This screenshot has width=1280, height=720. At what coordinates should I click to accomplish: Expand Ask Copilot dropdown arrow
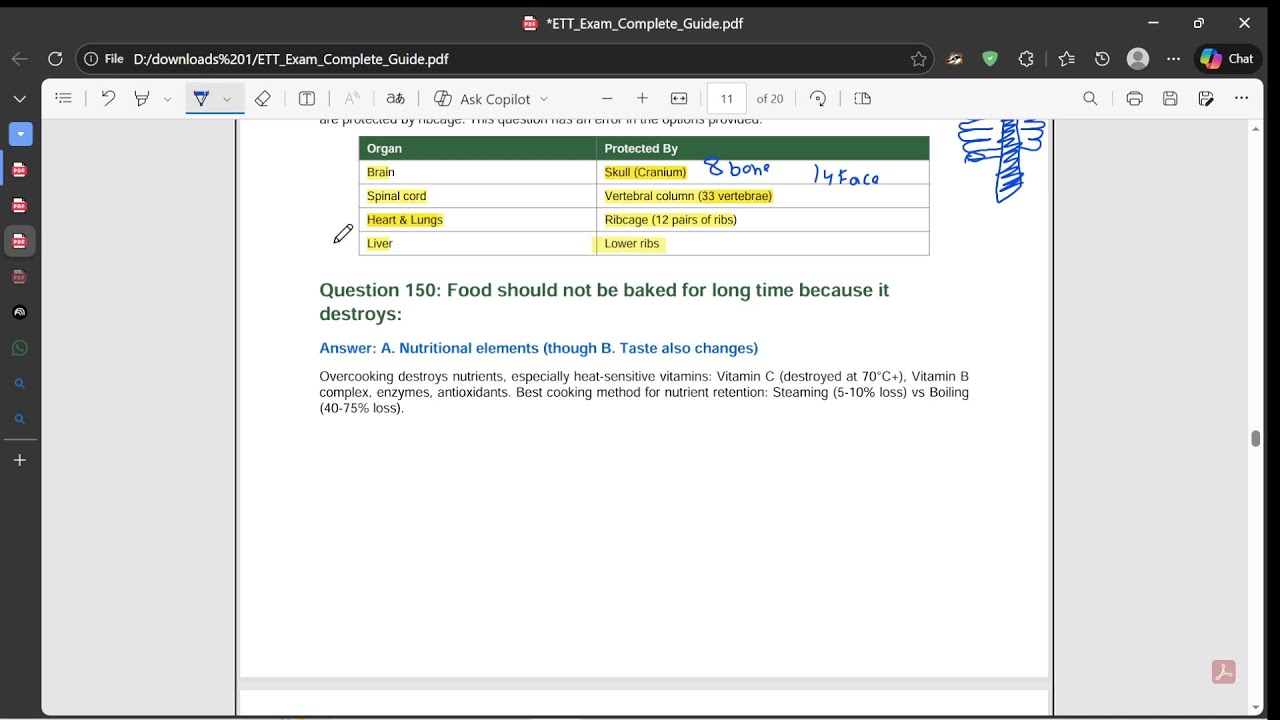point(544,99)
